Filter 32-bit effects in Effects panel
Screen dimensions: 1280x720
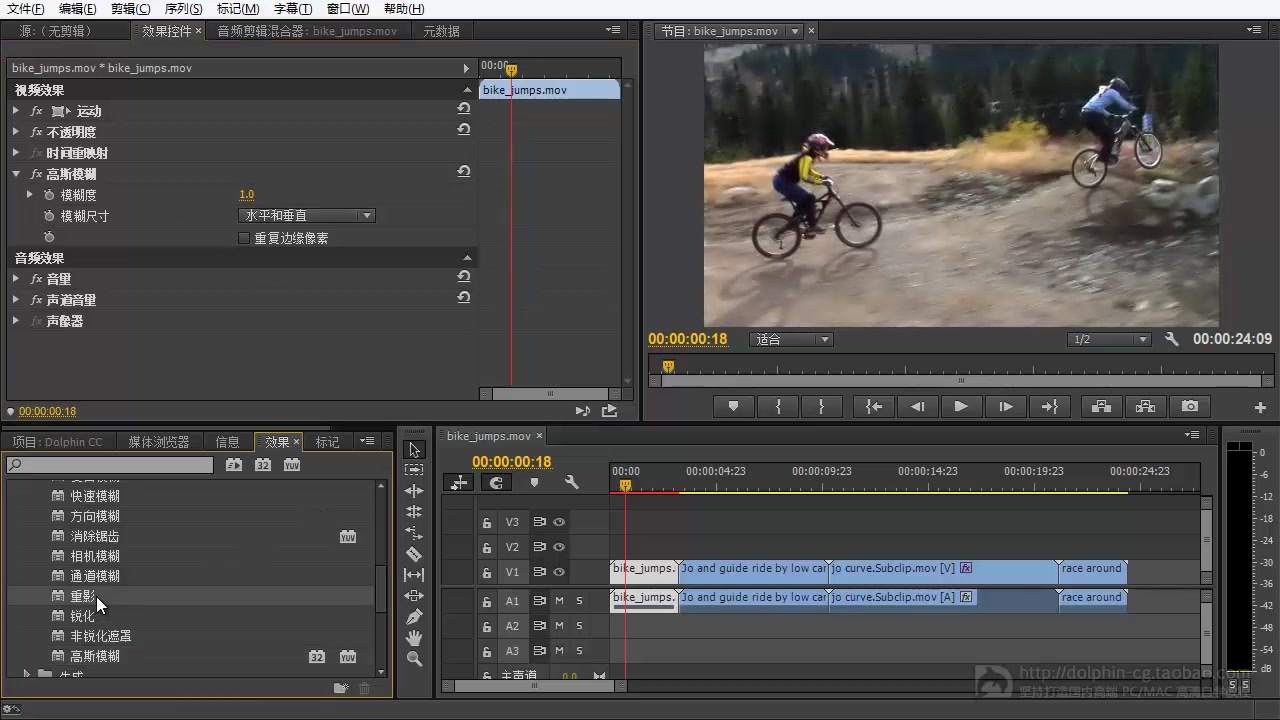(x=262, y=465)
